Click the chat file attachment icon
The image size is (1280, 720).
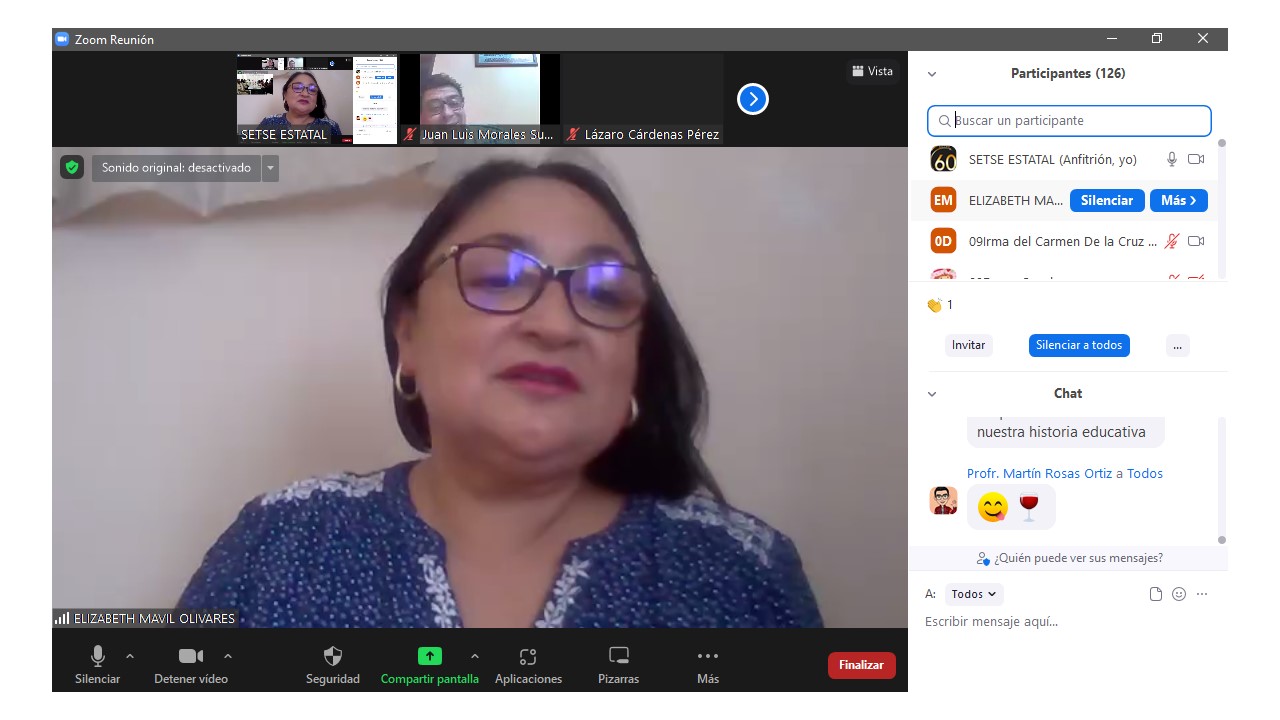click(1156, 594)
